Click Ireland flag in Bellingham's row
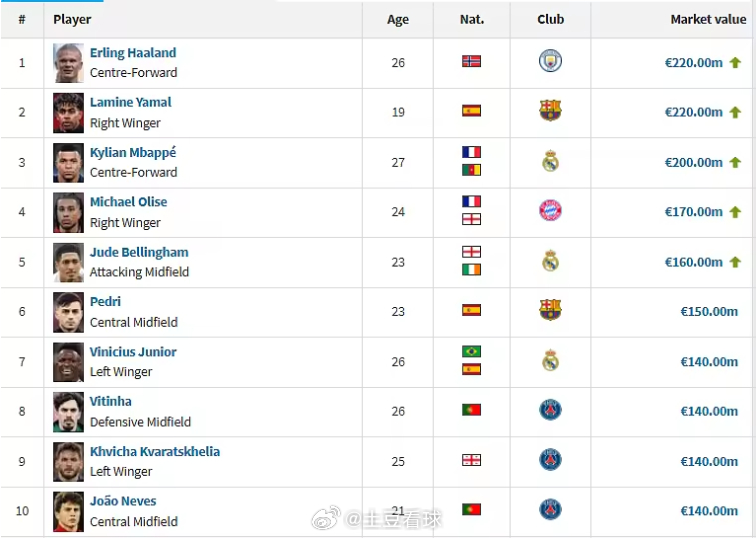This screenshot has height=538, width=756. (471, 269)
